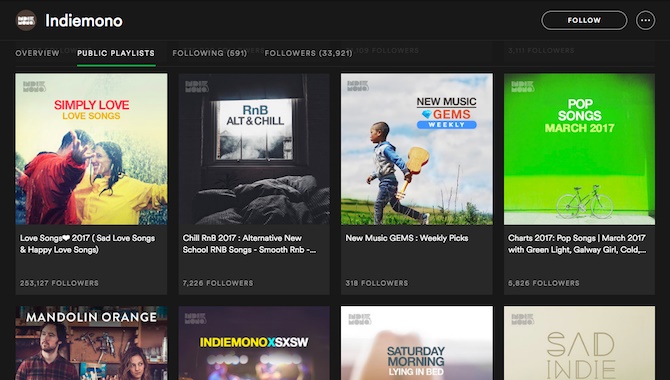670x380 pixels.
Task: Open the Simply Love playlist cover
Action: [91, 149]
